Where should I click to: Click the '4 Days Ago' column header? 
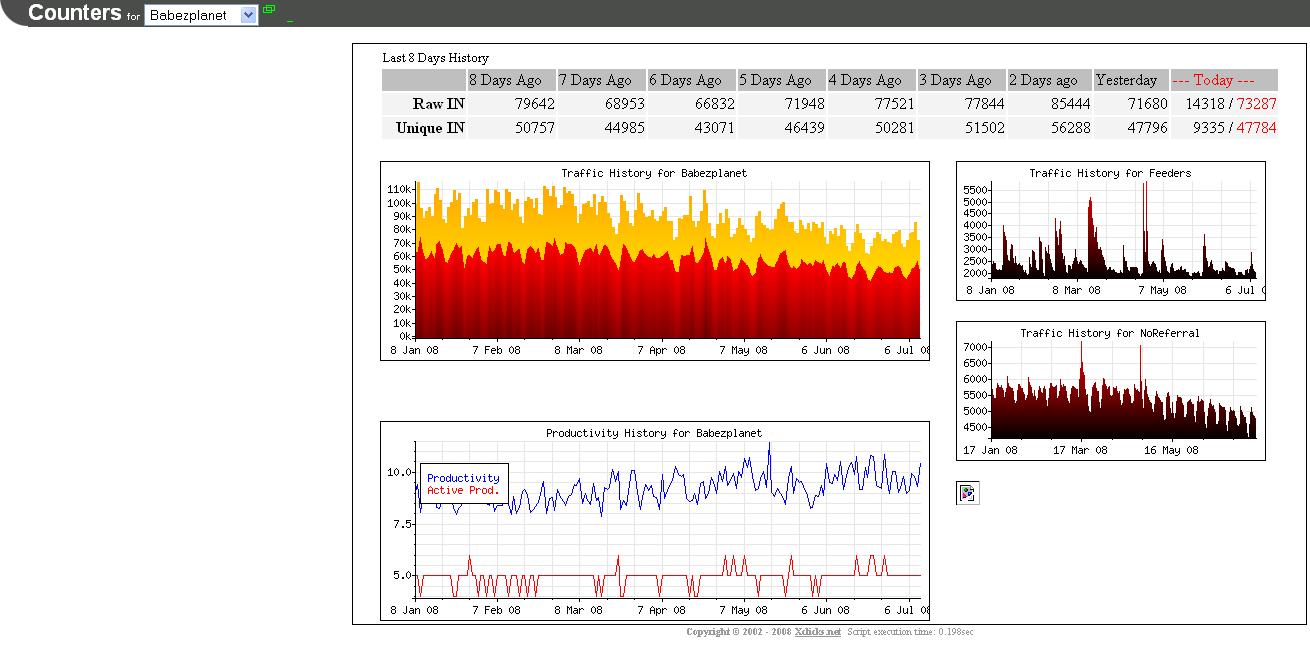point(872,80)
